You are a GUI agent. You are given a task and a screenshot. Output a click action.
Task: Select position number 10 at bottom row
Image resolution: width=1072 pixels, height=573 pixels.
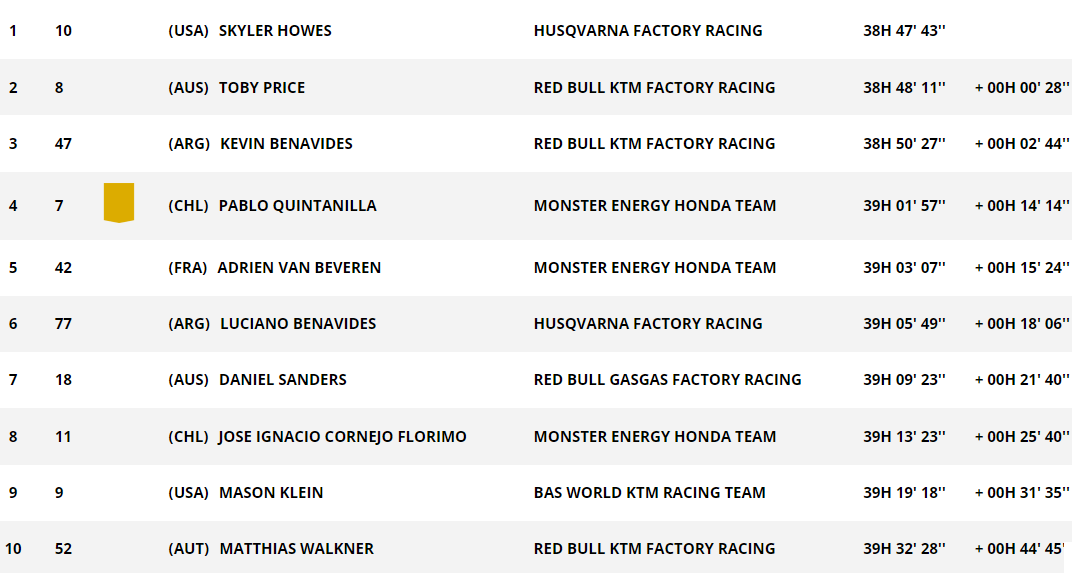[13, 549]
